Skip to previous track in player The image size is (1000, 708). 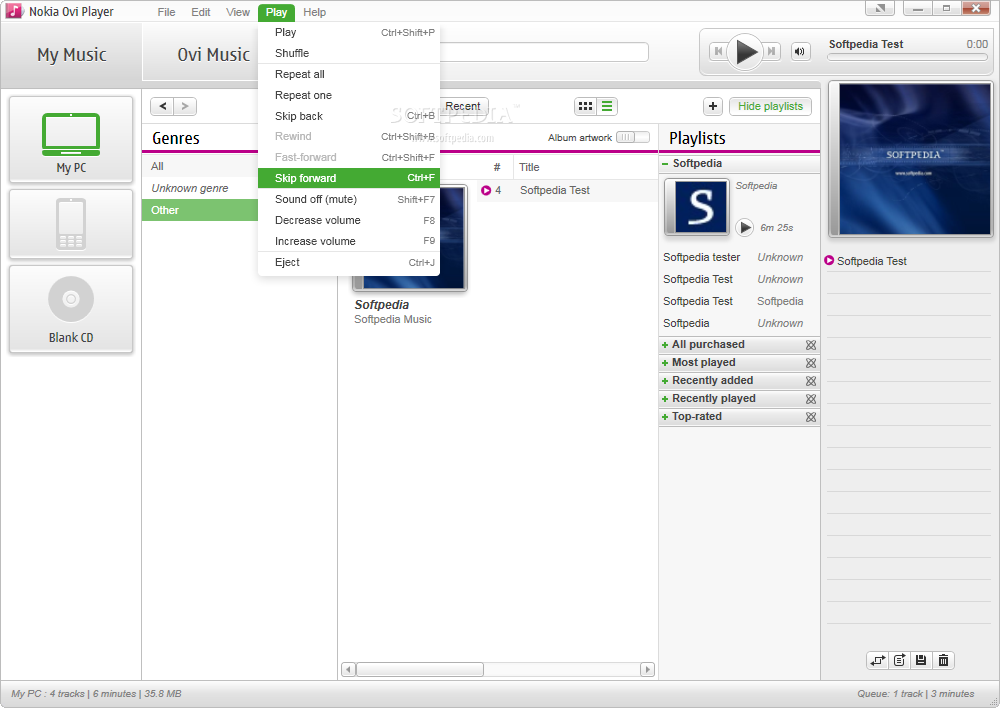718,52
